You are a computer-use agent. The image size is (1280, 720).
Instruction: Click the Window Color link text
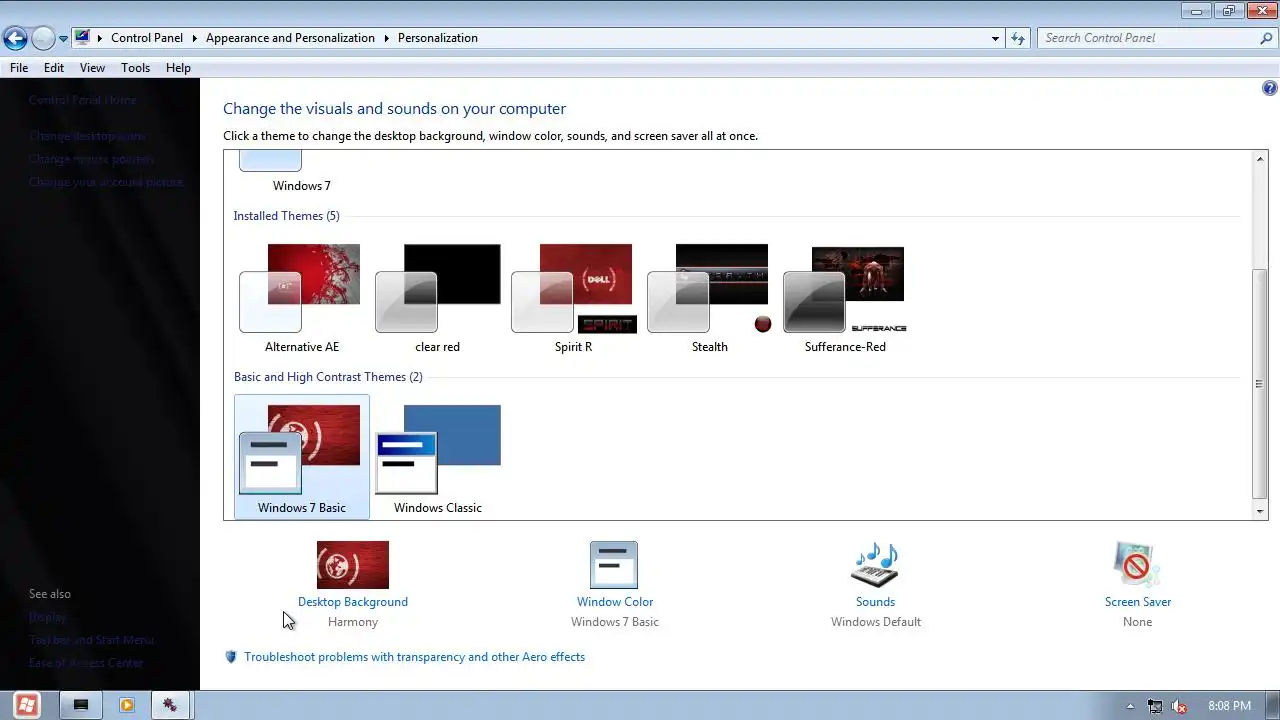pyautogui.click(x=614, y=602)
